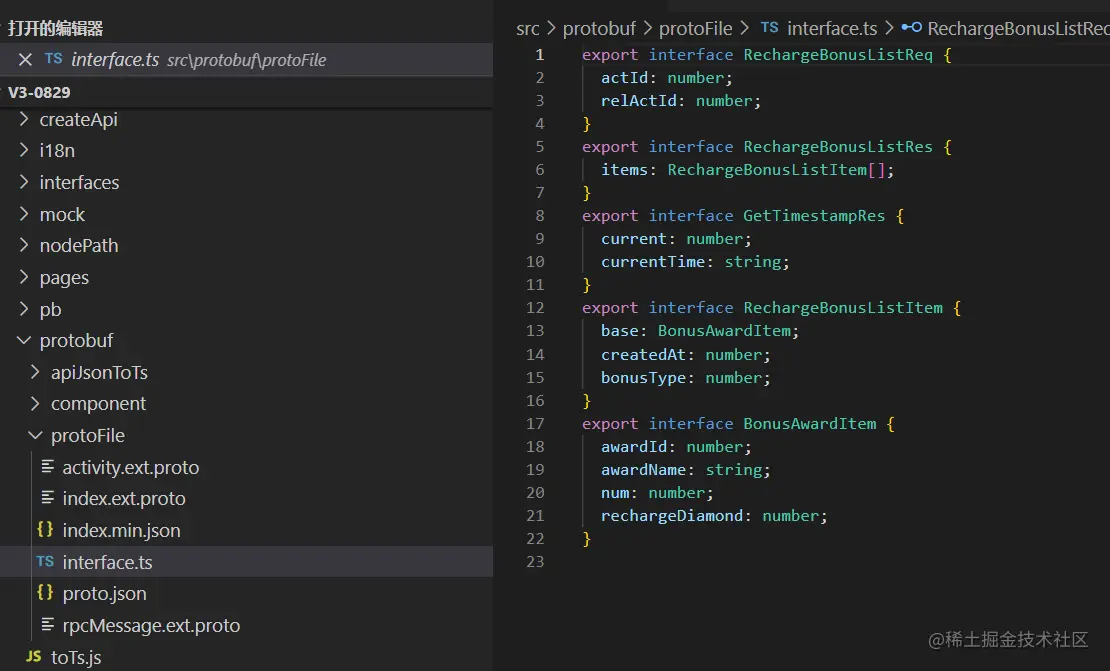
Task: Expand the createApi folder chevron
Action: (x=24, y=119)
